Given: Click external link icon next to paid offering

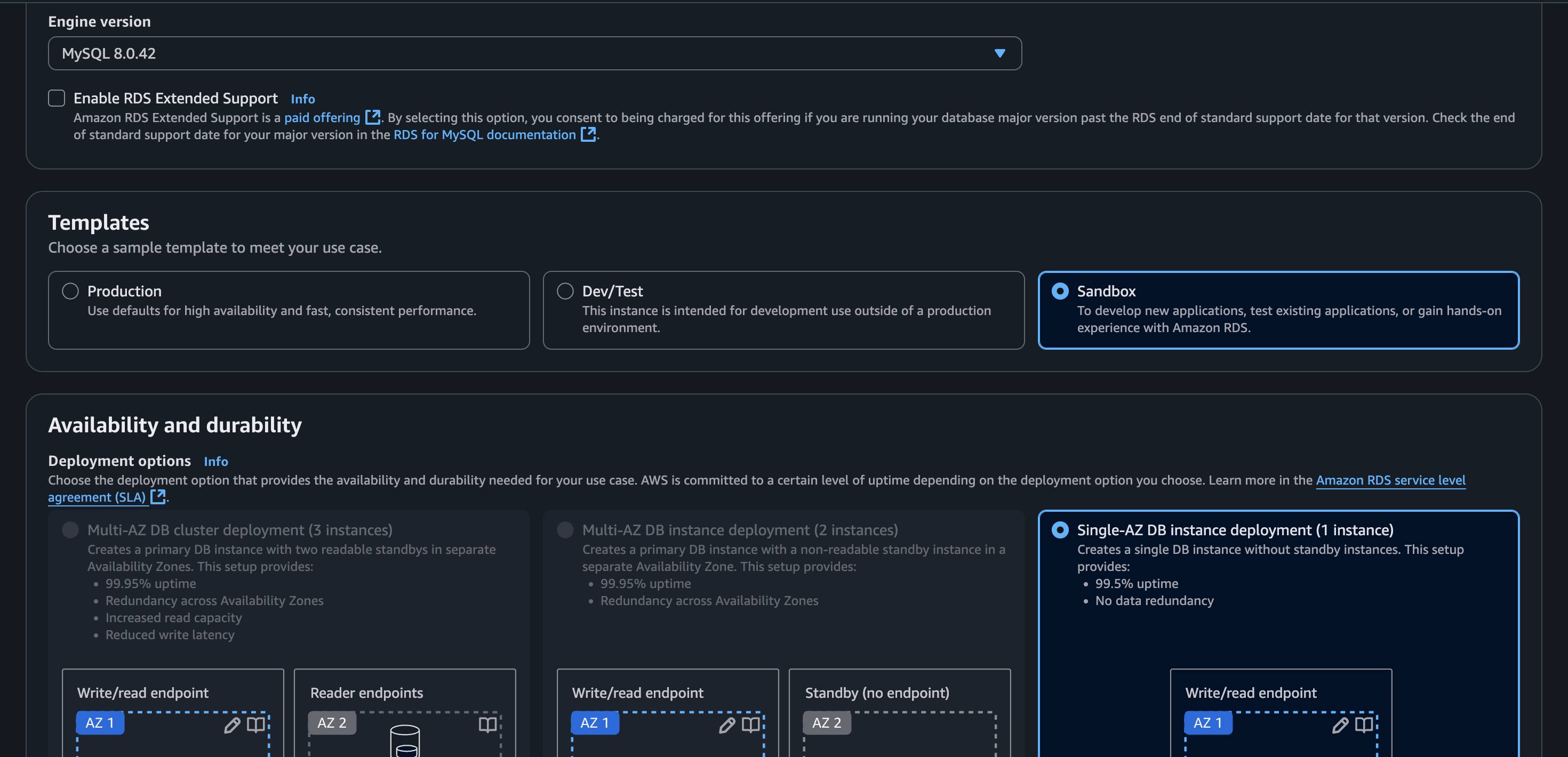Looking at the screenshot, I should (372, 117).
